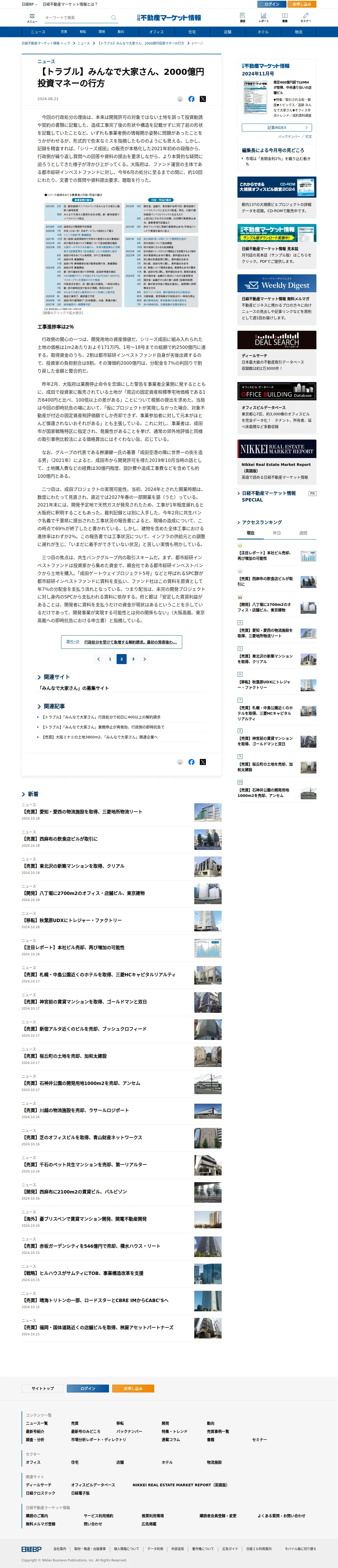Viewport: 338px width, 1568px height.
Task: Click Facebook icon below 関連記事 list
Action: click(191, 762)
